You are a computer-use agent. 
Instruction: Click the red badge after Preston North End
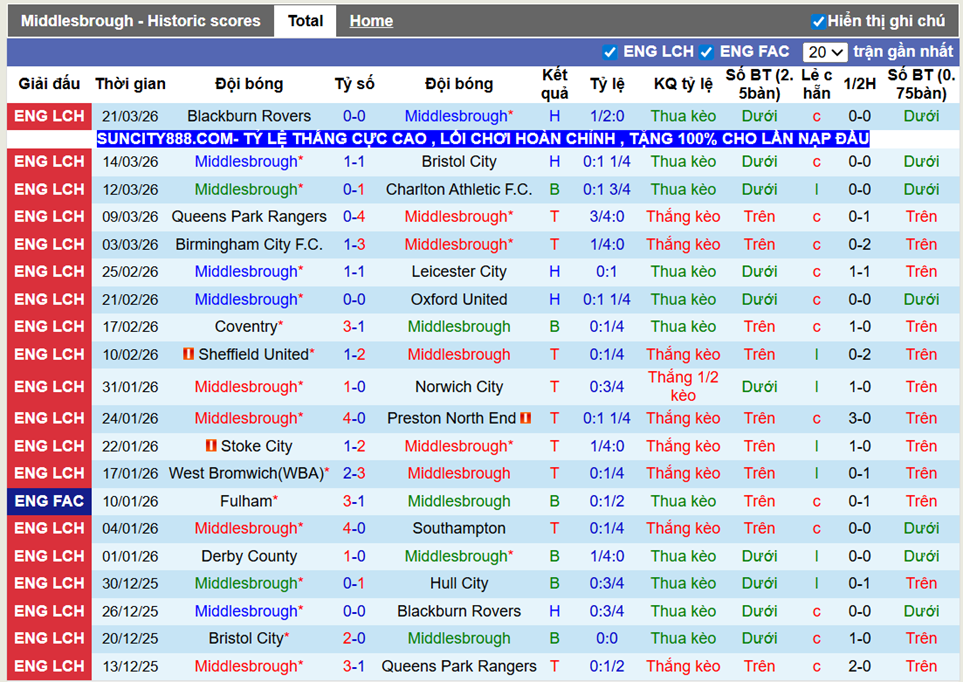point(525,418)
